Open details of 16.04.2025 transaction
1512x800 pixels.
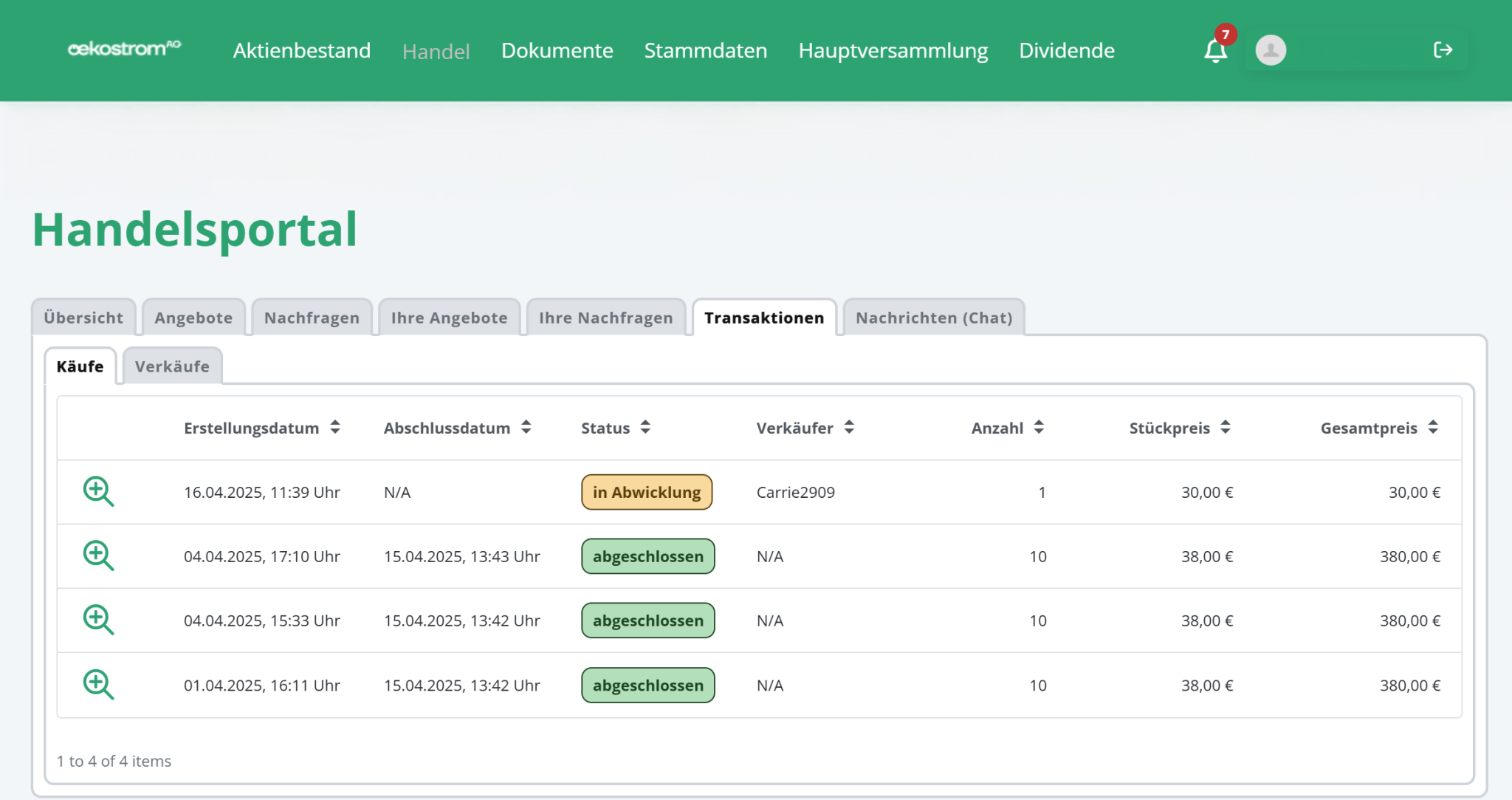click(98, 491)
